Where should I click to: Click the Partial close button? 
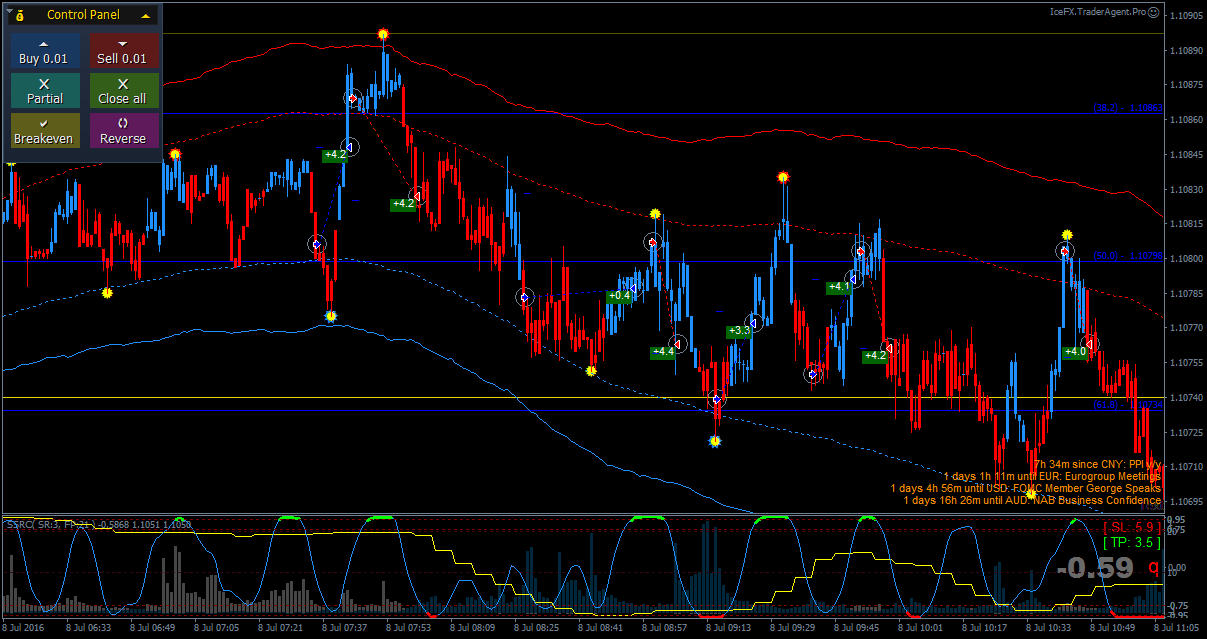pos(44,91)
